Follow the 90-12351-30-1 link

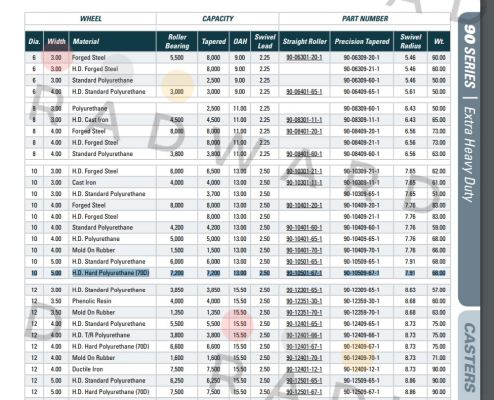304,301
